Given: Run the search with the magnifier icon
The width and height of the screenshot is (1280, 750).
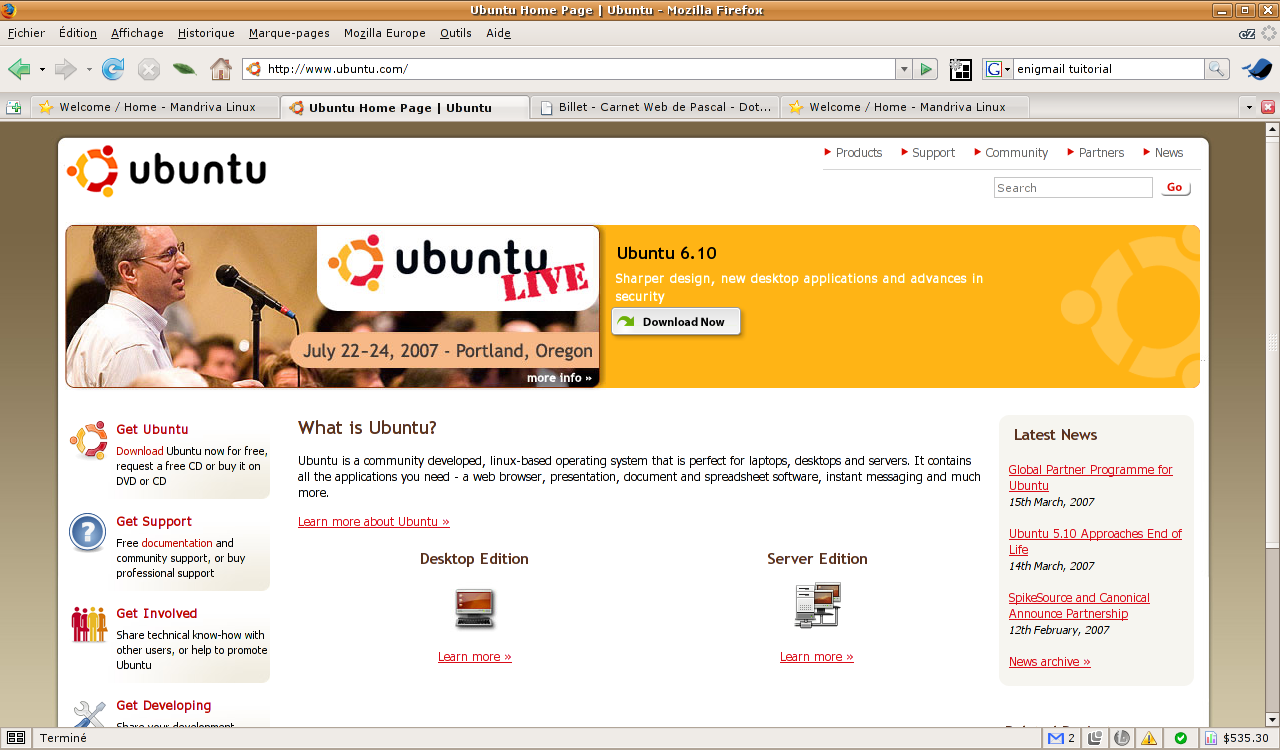Looking at the screenshot, I should coord(1217,69).
